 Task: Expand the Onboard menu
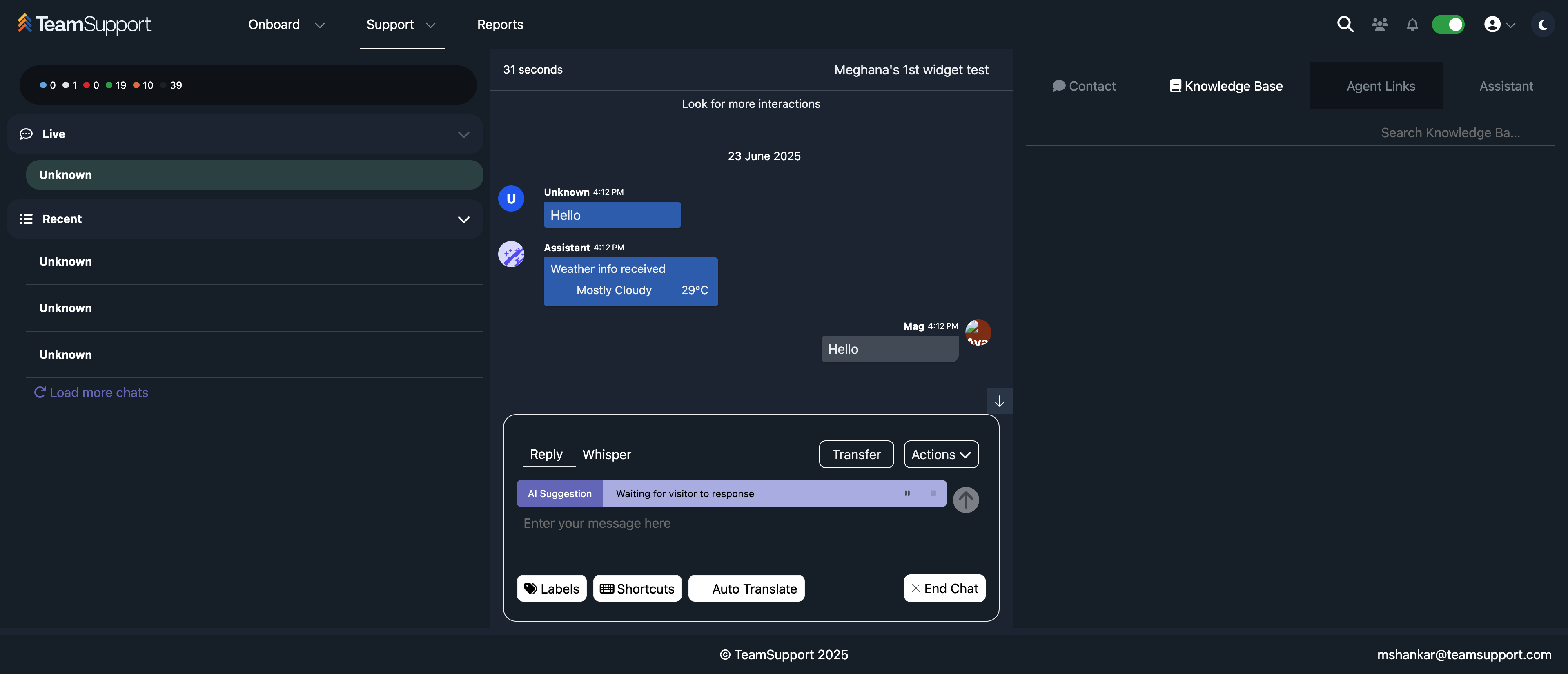coord(286,25)
